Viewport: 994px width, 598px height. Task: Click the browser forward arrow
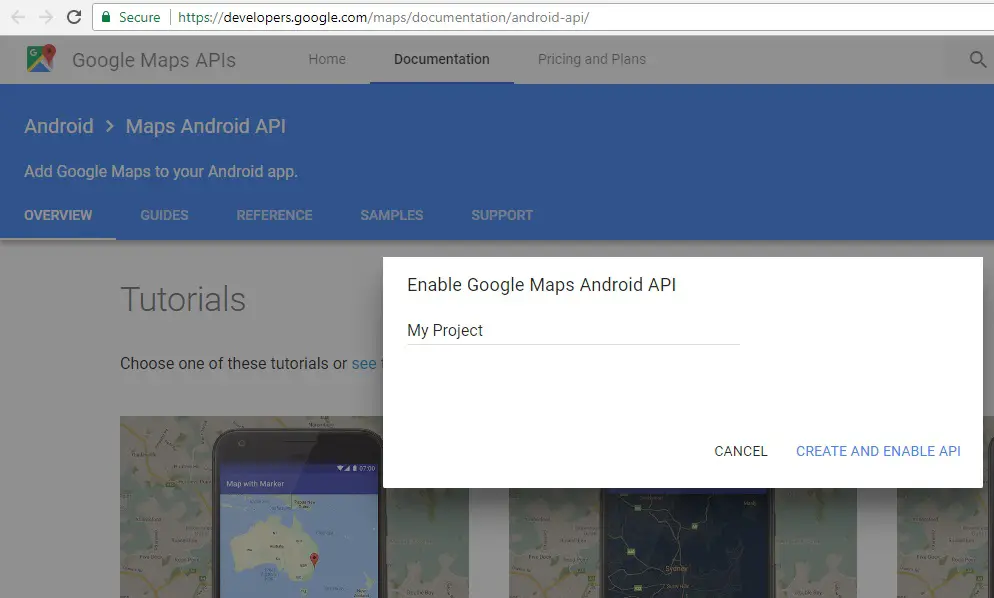tap(46, 17)
